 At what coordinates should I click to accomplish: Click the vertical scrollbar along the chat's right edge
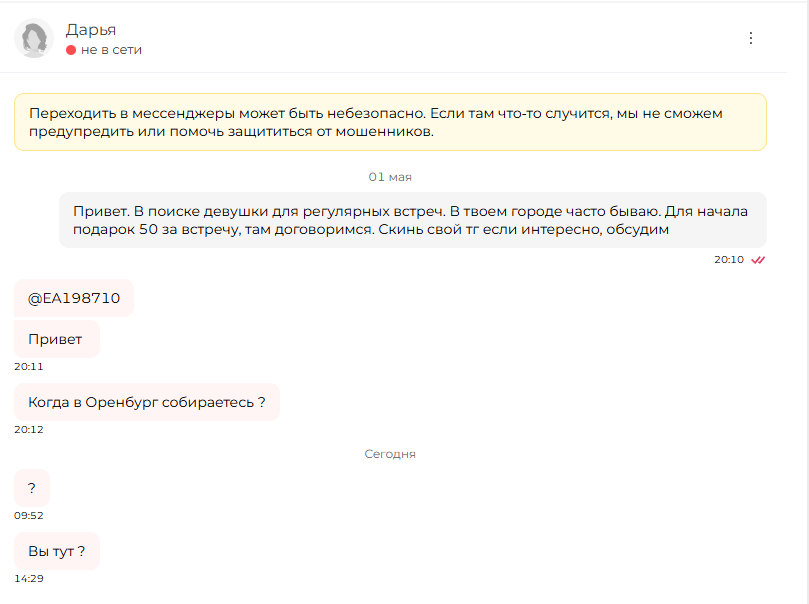pos(806,302)
